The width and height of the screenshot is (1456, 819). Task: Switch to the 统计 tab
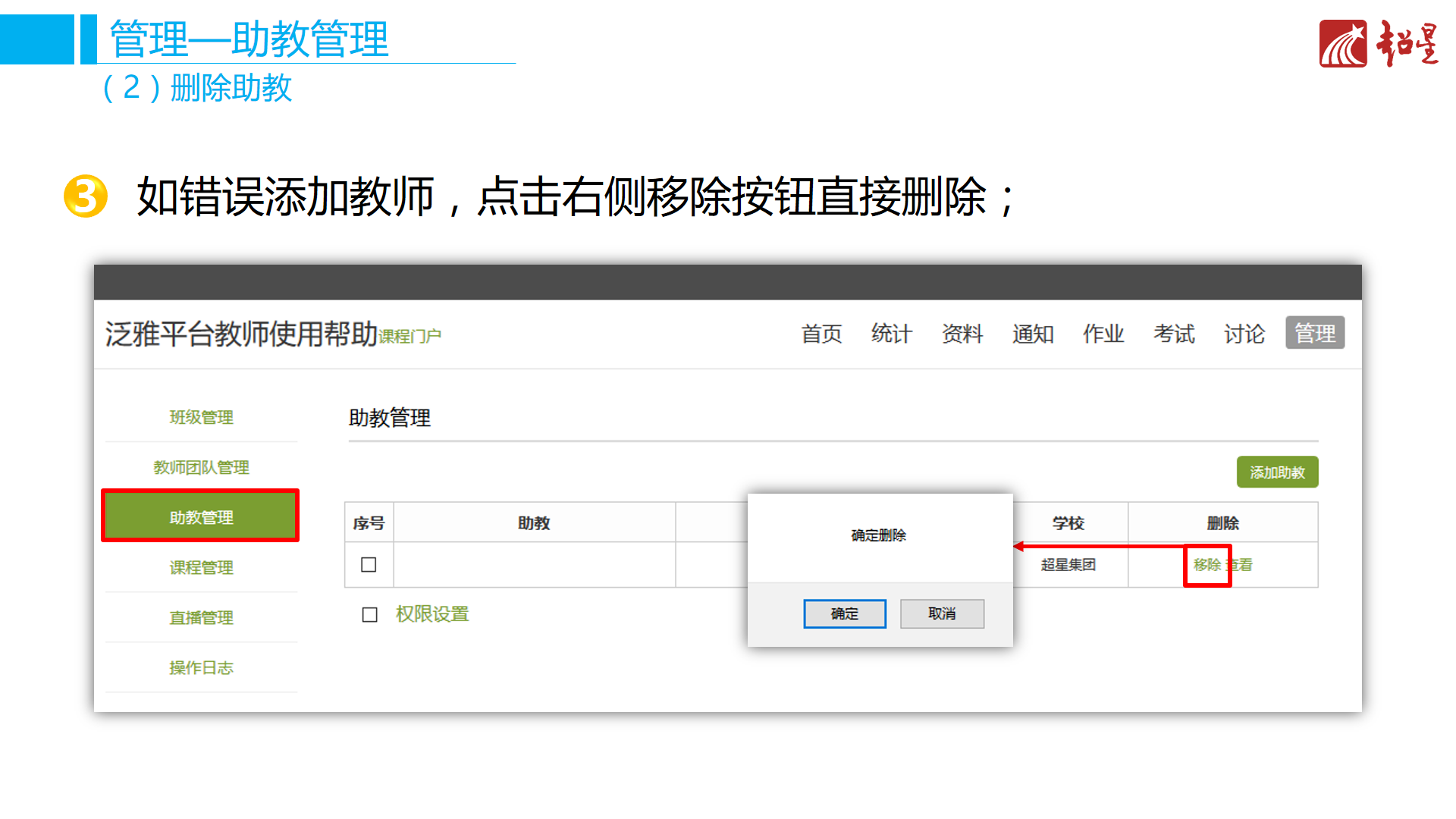[891, 334]
